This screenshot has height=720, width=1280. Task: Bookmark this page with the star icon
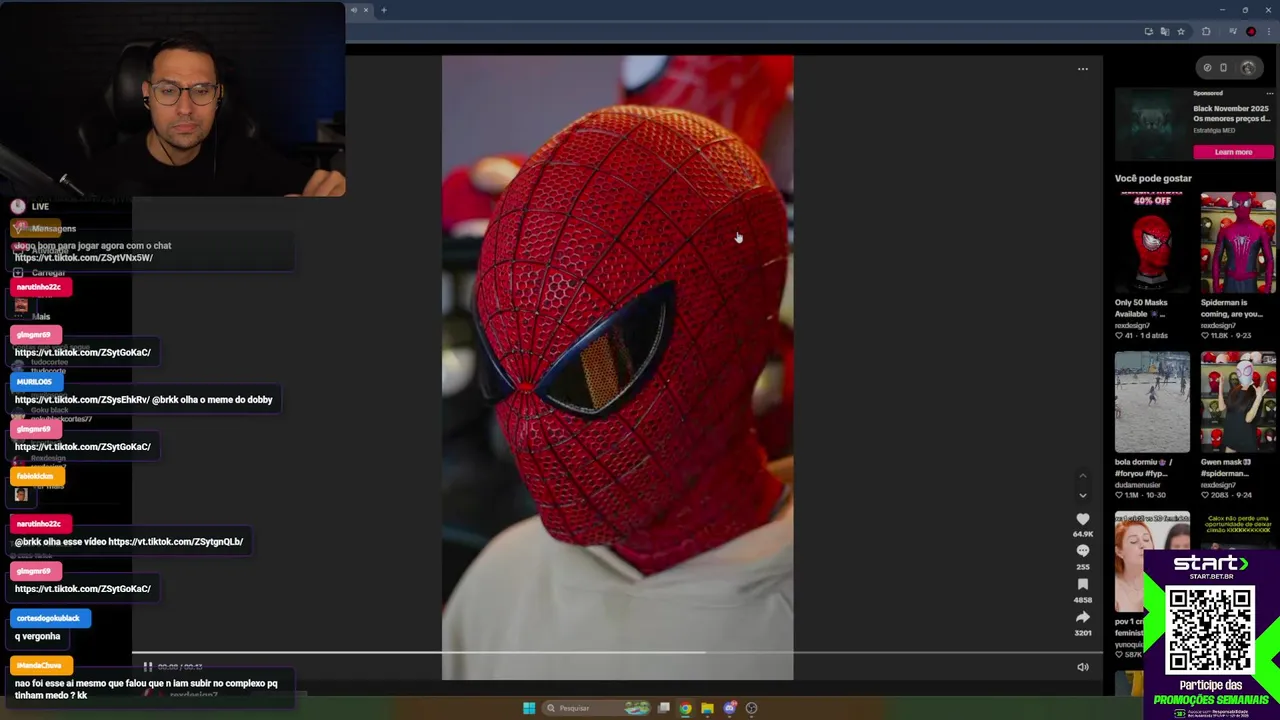coord(1180,31)
